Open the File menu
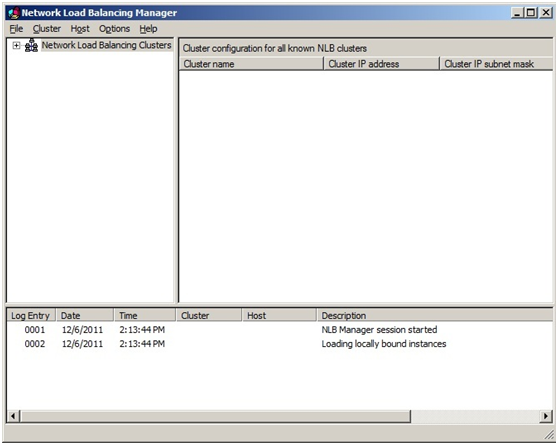 [16, 29]
